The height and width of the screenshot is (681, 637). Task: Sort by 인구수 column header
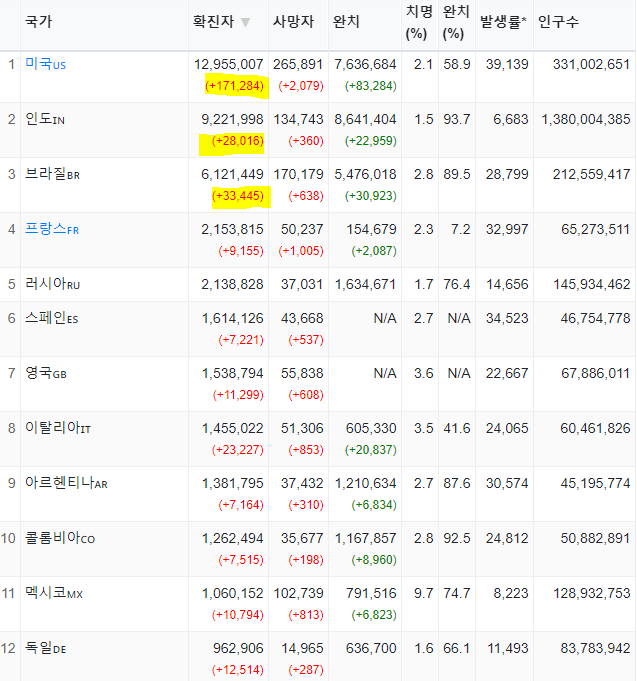coord(558,21)
